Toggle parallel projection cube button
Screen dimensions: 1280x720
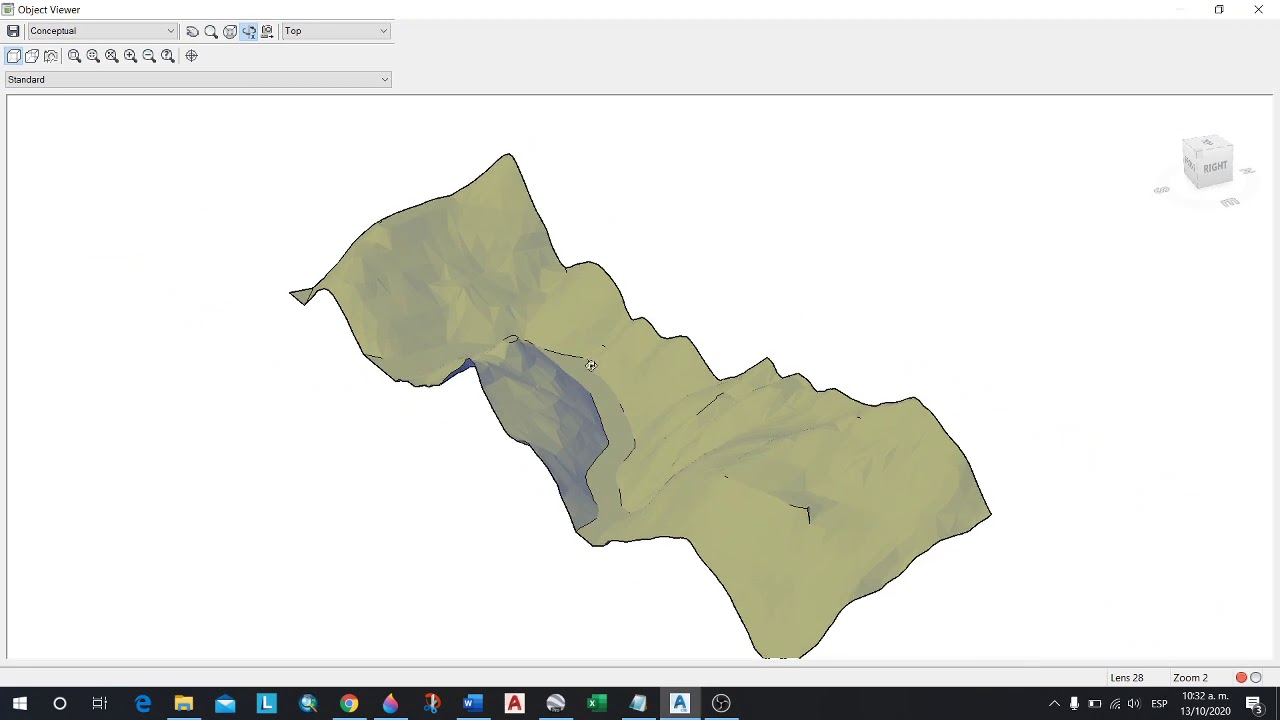pos(14,56)
